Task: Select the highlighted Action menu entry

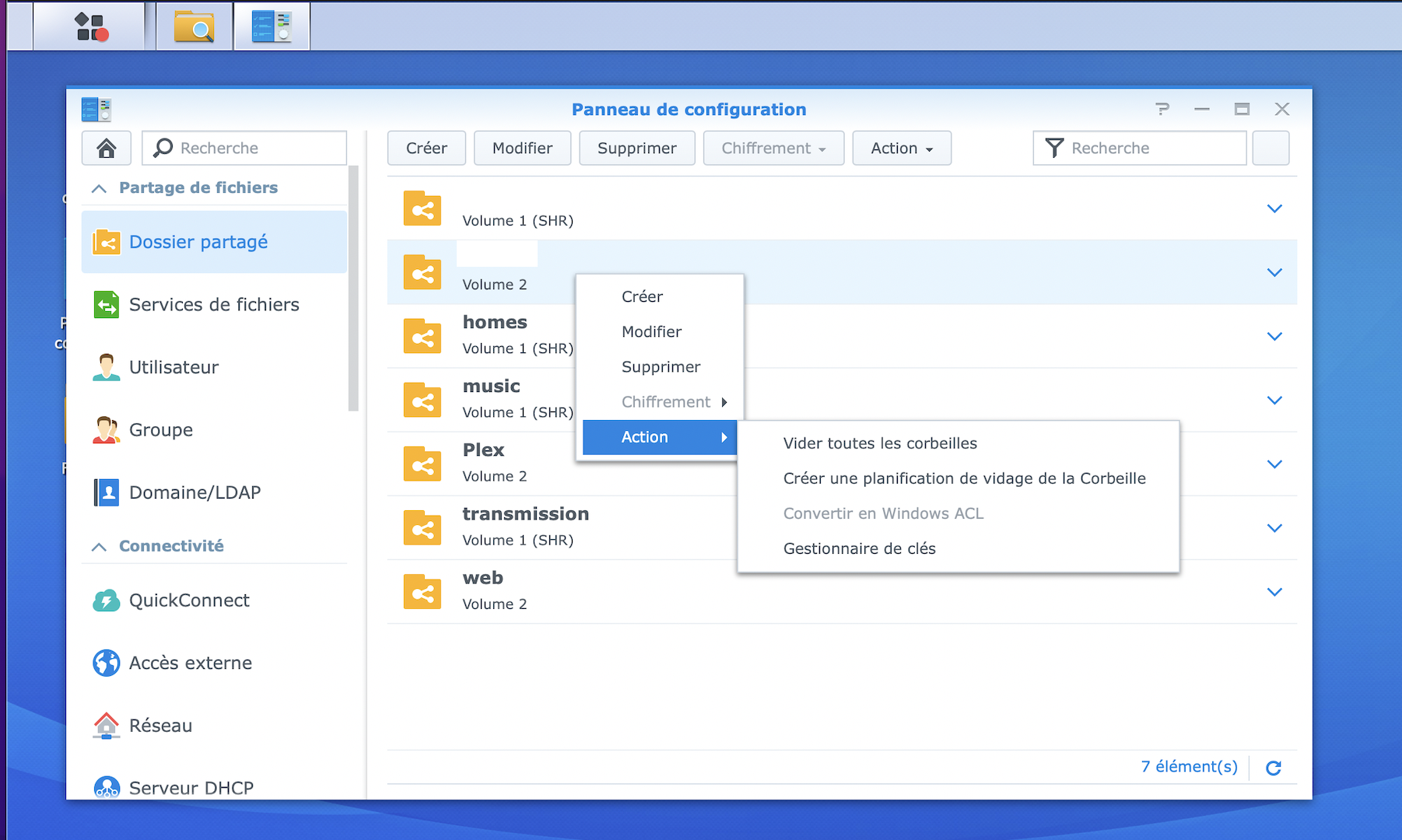Action: [x=660, y=437]
